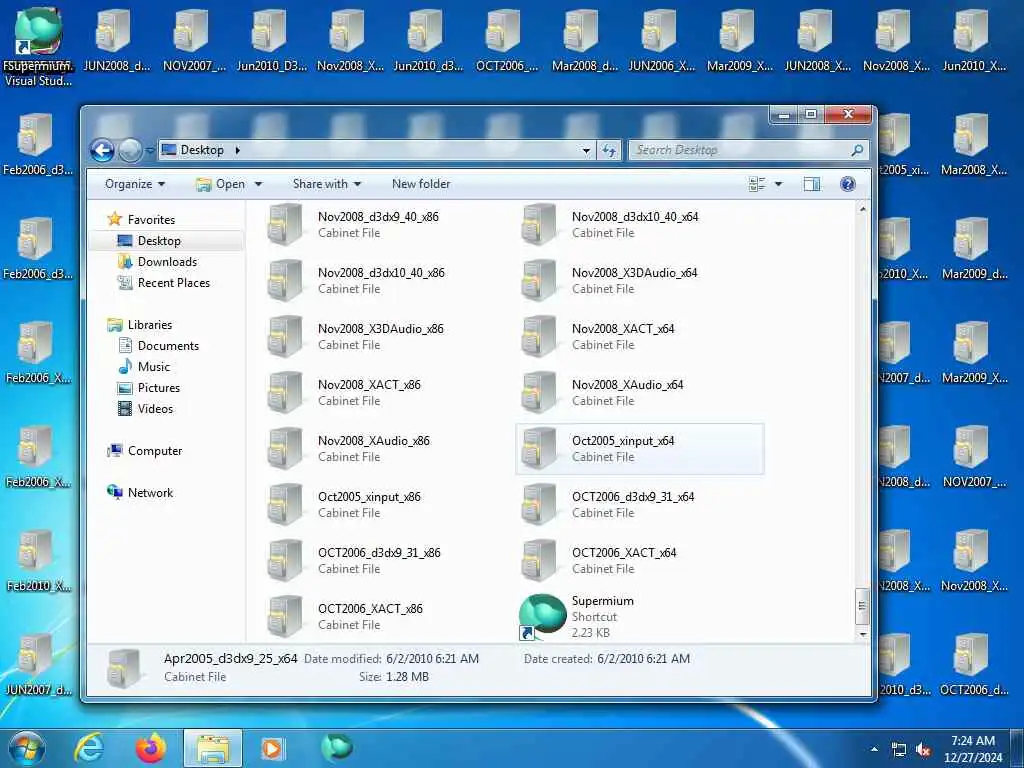Open Windows Media Player from taskbar
The width and height of the screenshot is (1024, 768).
pyautogui.click(x=272, y=748)
